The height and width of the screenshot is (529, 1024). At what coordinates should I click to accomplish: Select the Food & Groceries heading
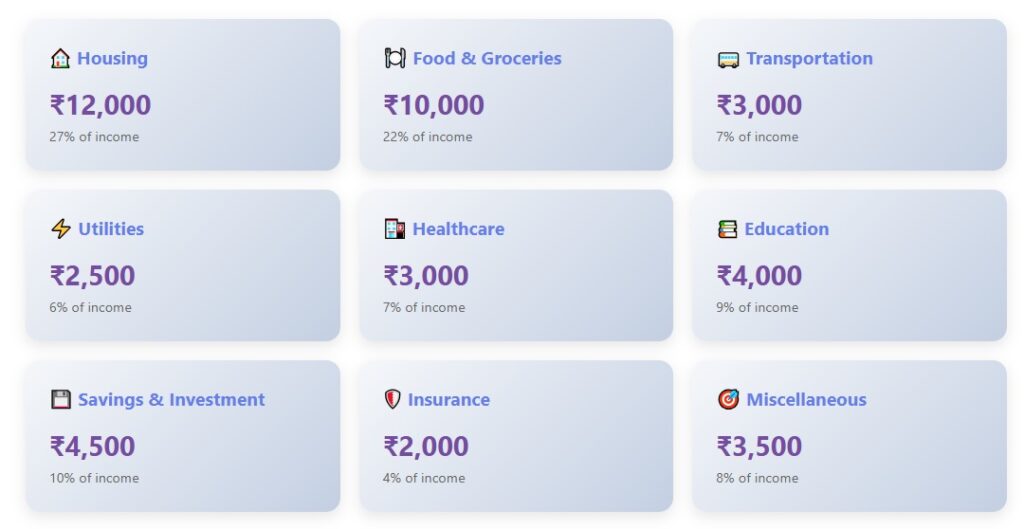pos(487,59)
